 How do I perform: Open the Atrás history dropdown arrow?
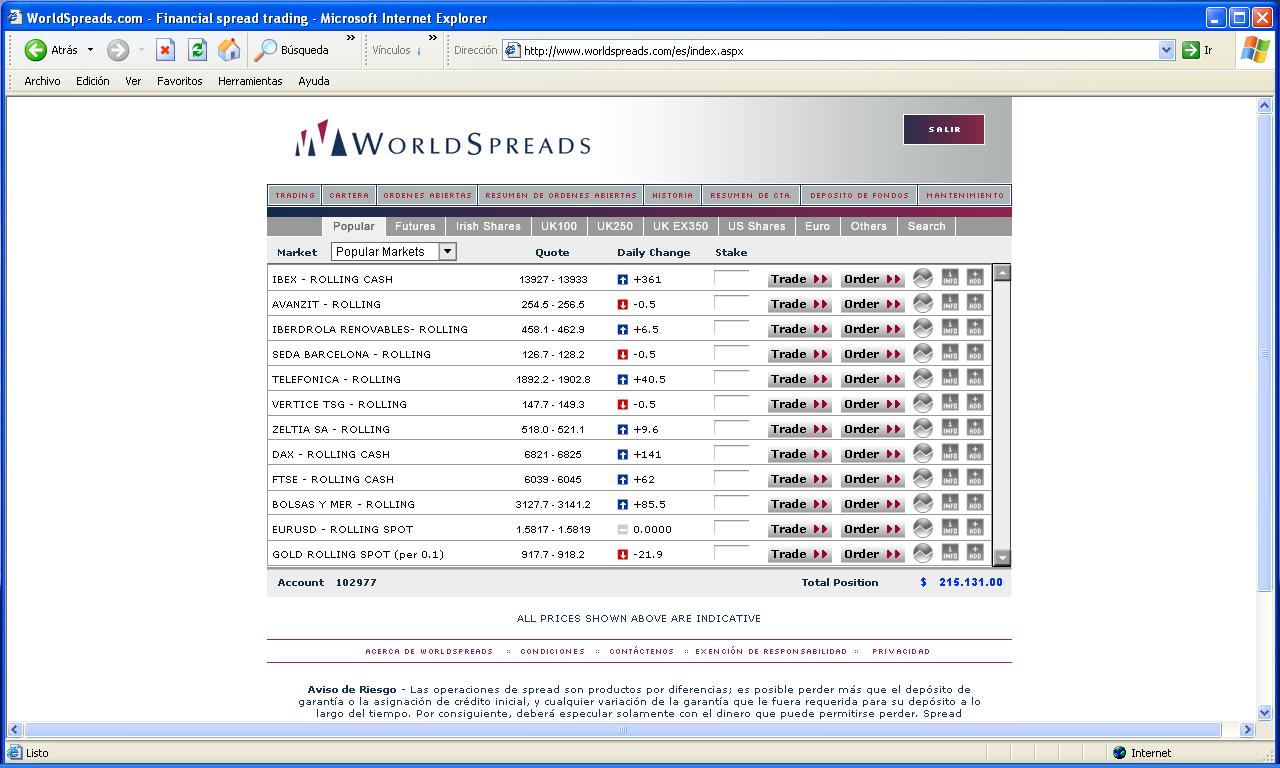pyautogui.click(x=90, y=50)
